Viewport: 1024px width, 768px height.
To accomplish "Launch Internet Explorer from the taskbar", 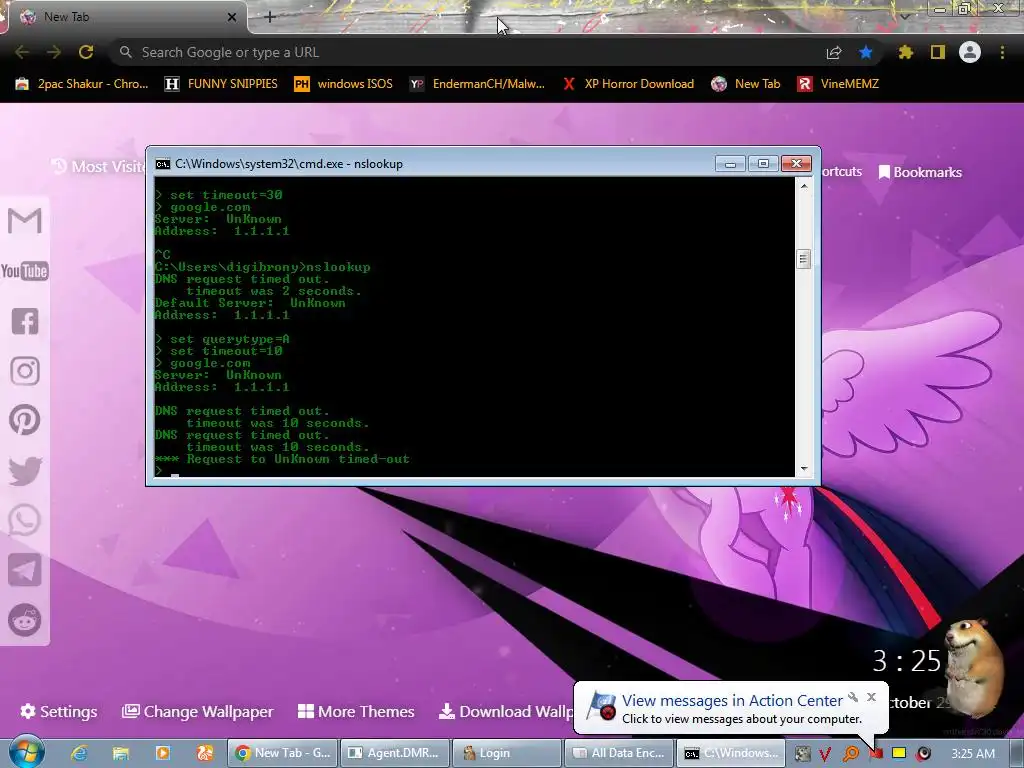I will (x=79, y=753).
